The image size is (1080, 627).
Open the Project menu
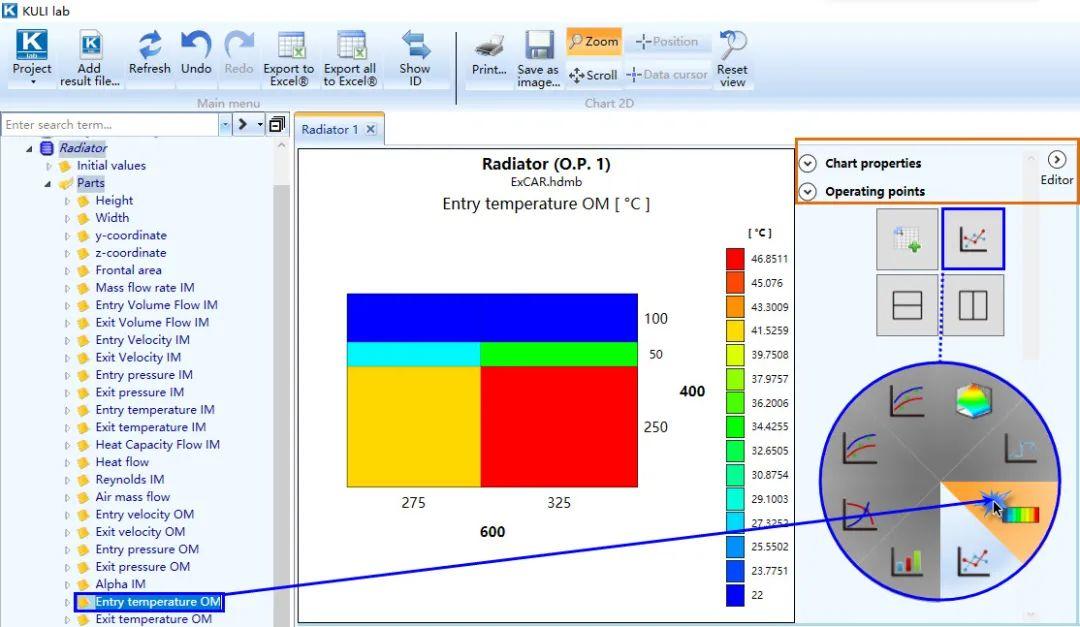tap(32, 57)
